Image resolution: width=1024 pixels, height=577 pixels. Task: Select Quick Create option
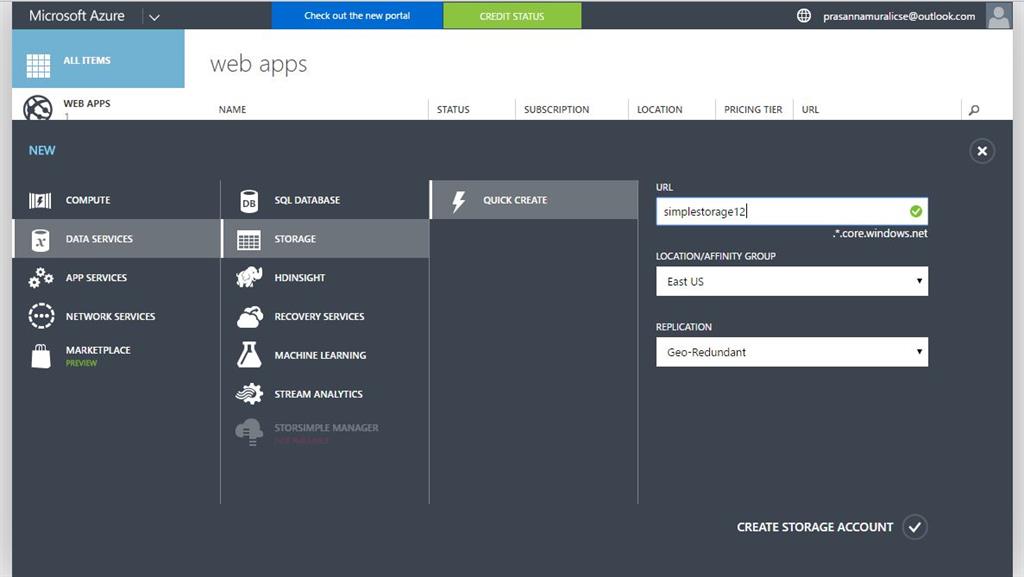[534, 200]
